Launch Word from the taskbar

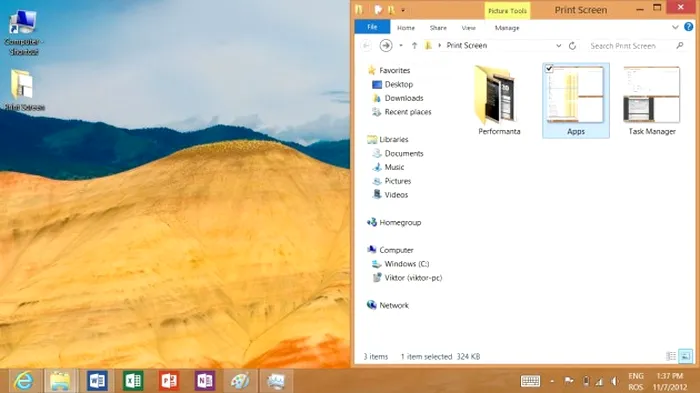pyautogui.click(x=97, y=381)
